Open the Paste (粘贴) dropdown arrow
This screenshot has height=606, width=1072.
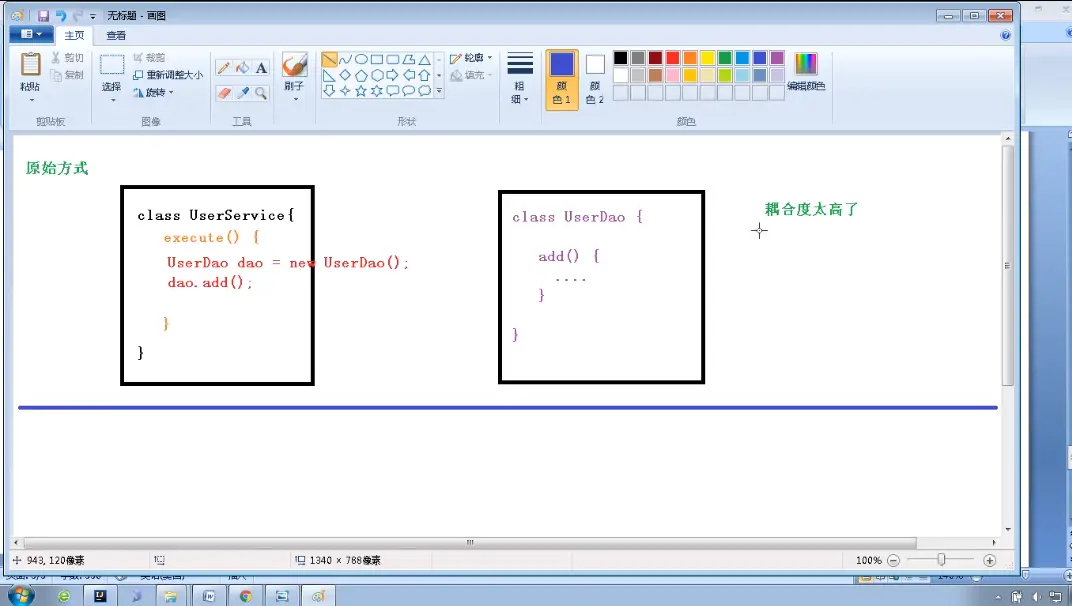(x=31, y=100)
